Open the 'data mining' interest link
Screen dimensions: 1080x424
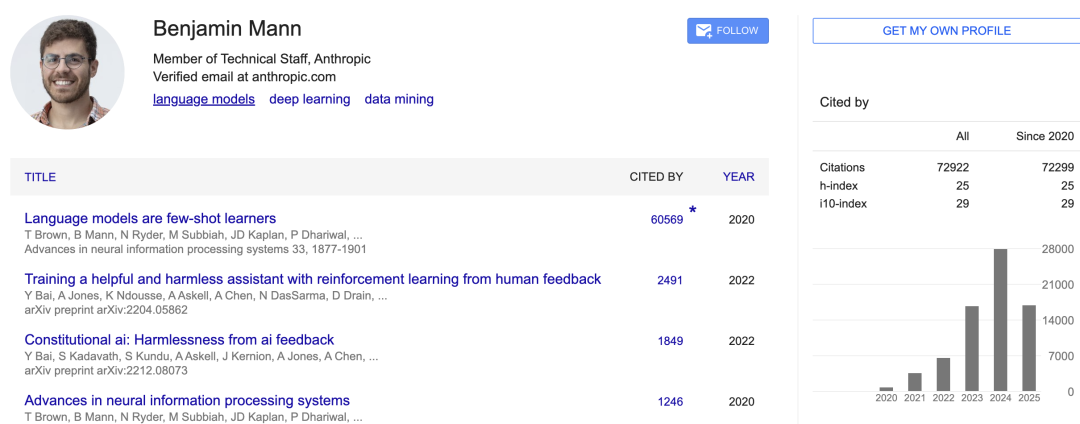pos(399,99)
